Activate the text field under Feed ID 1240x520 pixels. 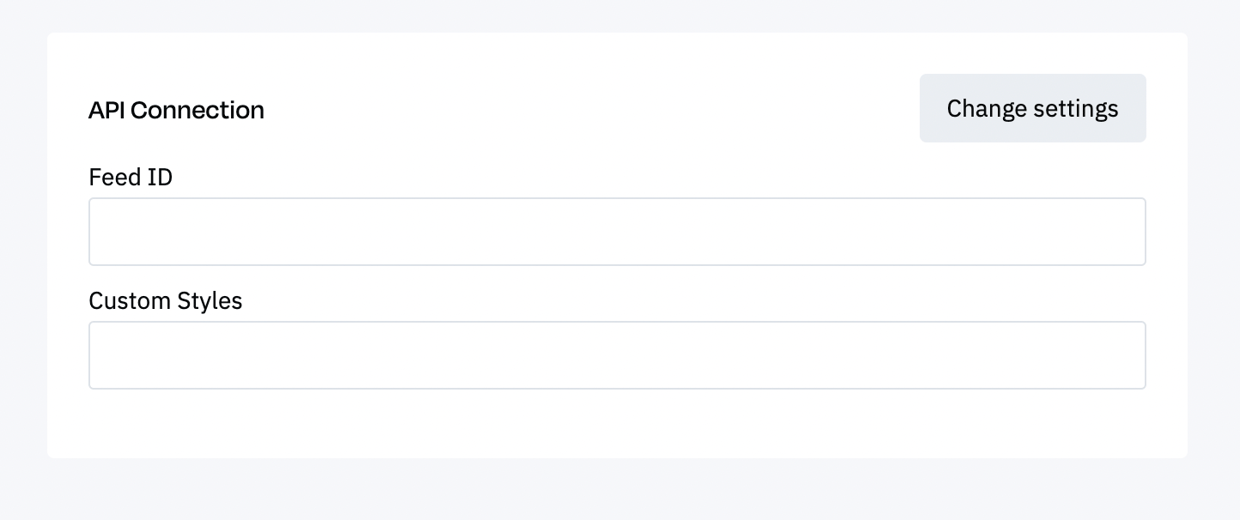(617, 232)
